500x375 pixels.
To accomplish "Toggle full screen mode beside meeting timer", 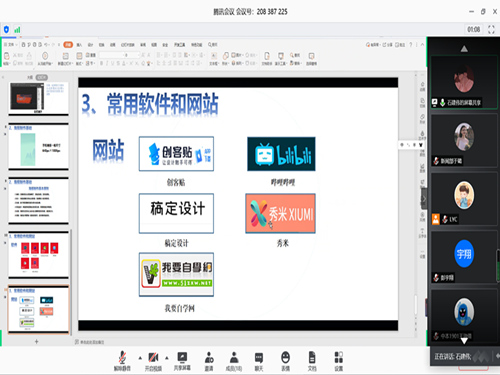I will coord(491,29).
